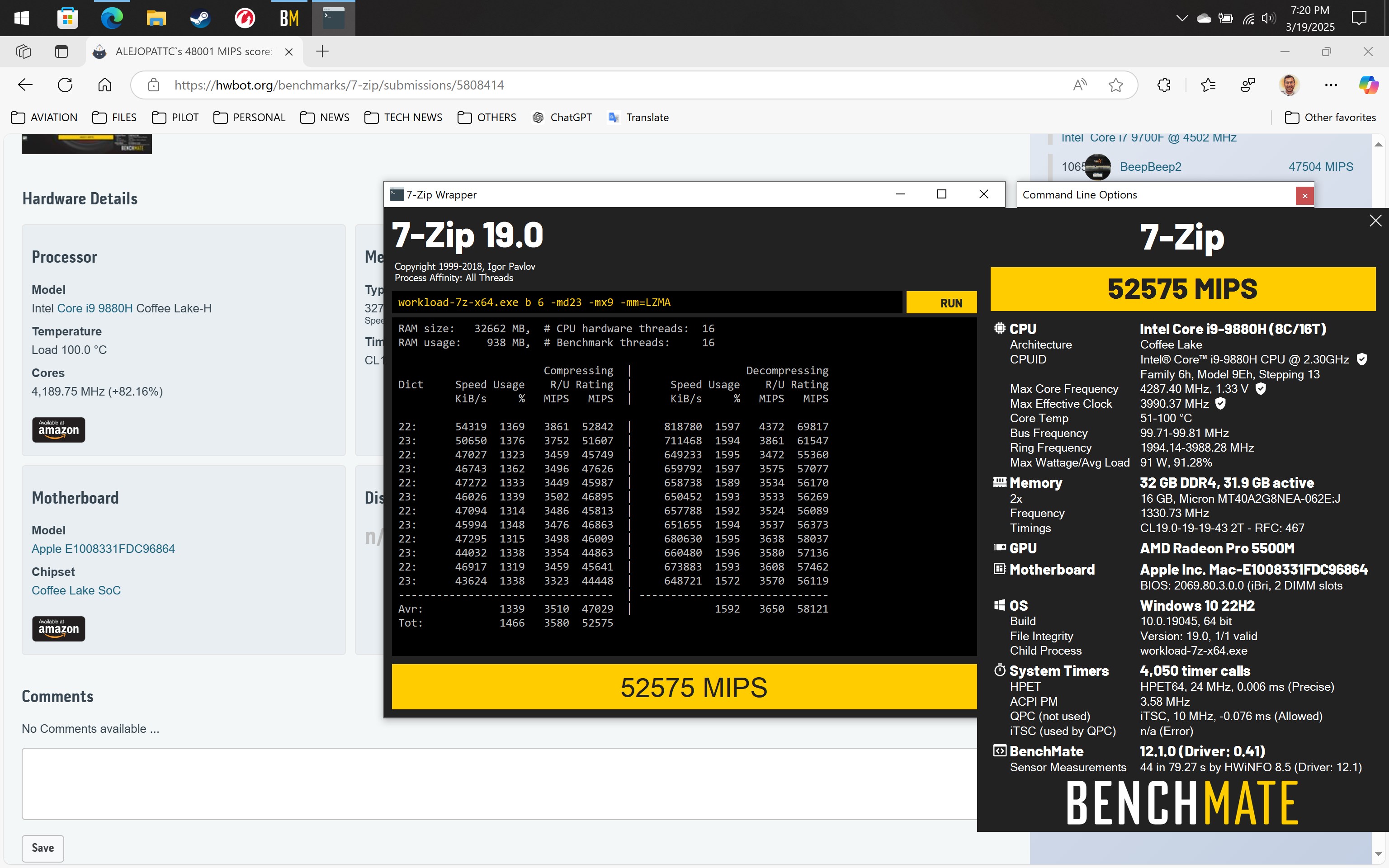The height and width of the screenshot is (868, 1389).
Task: View site information lock icon
Action: [153, 85]
